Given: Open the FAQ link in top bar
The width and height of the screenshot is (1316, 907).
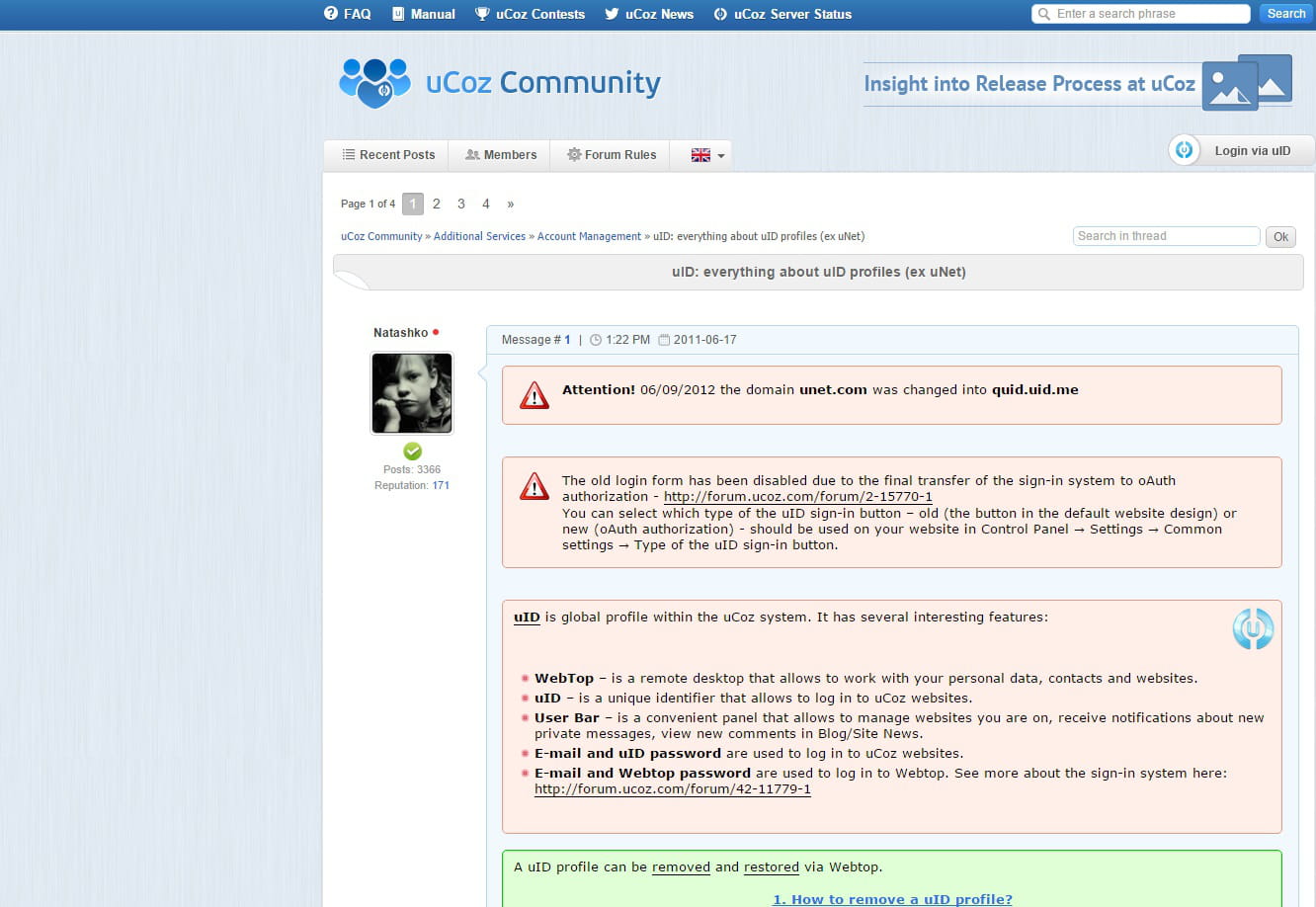Looking at the screenshot, I should (348, 14).
